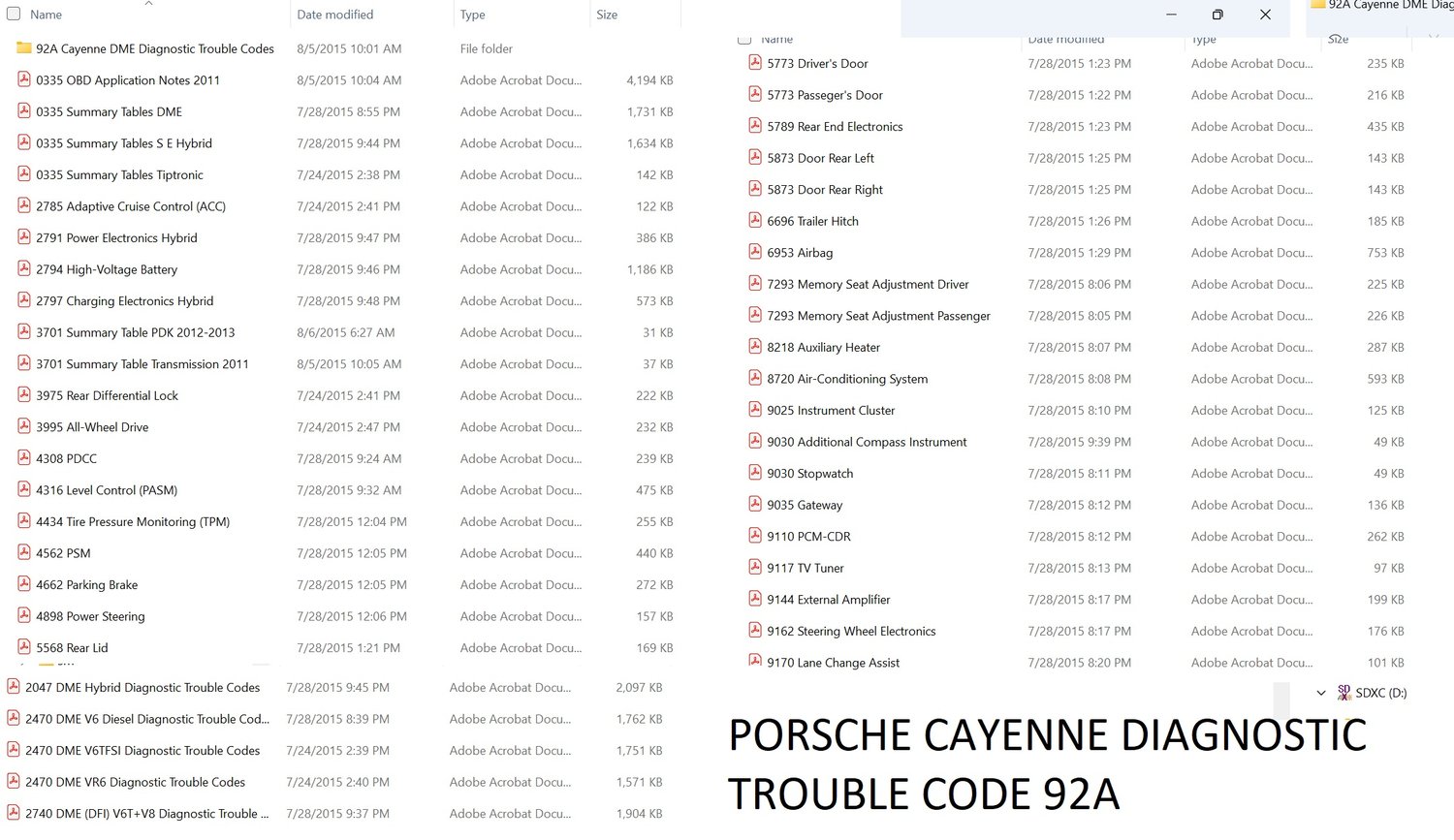
Task: Click the "5773 Passeger's Door" file name
Action: (825, 95)
